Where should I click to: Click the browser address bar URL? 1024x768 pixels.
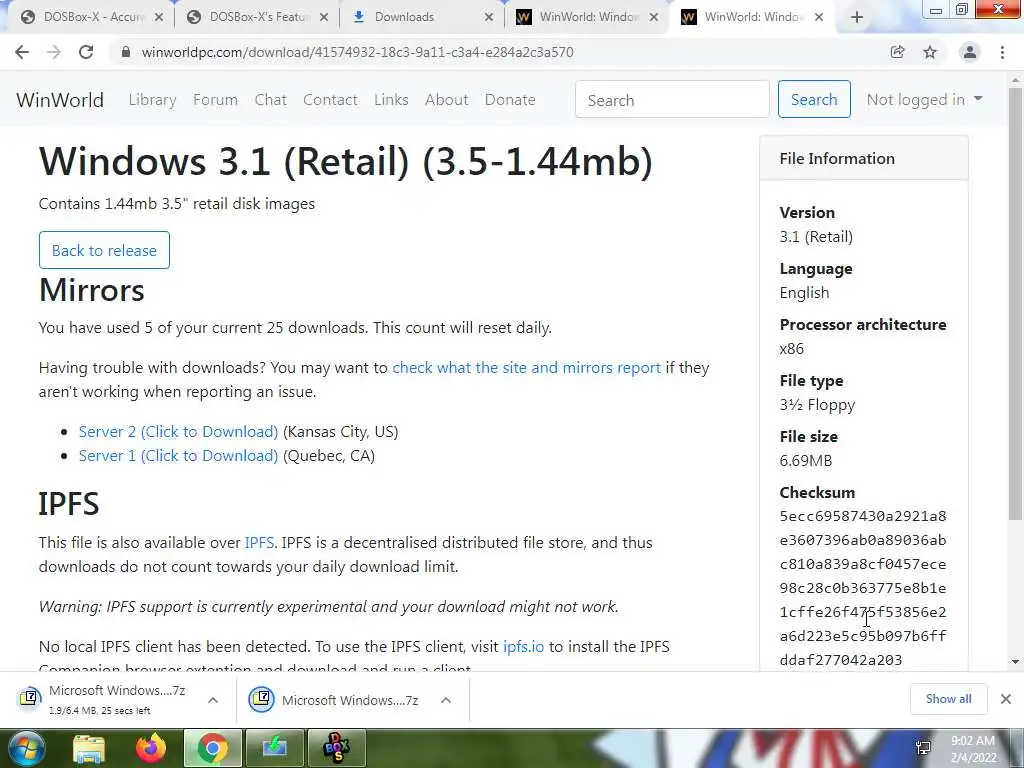coord(357,52)
